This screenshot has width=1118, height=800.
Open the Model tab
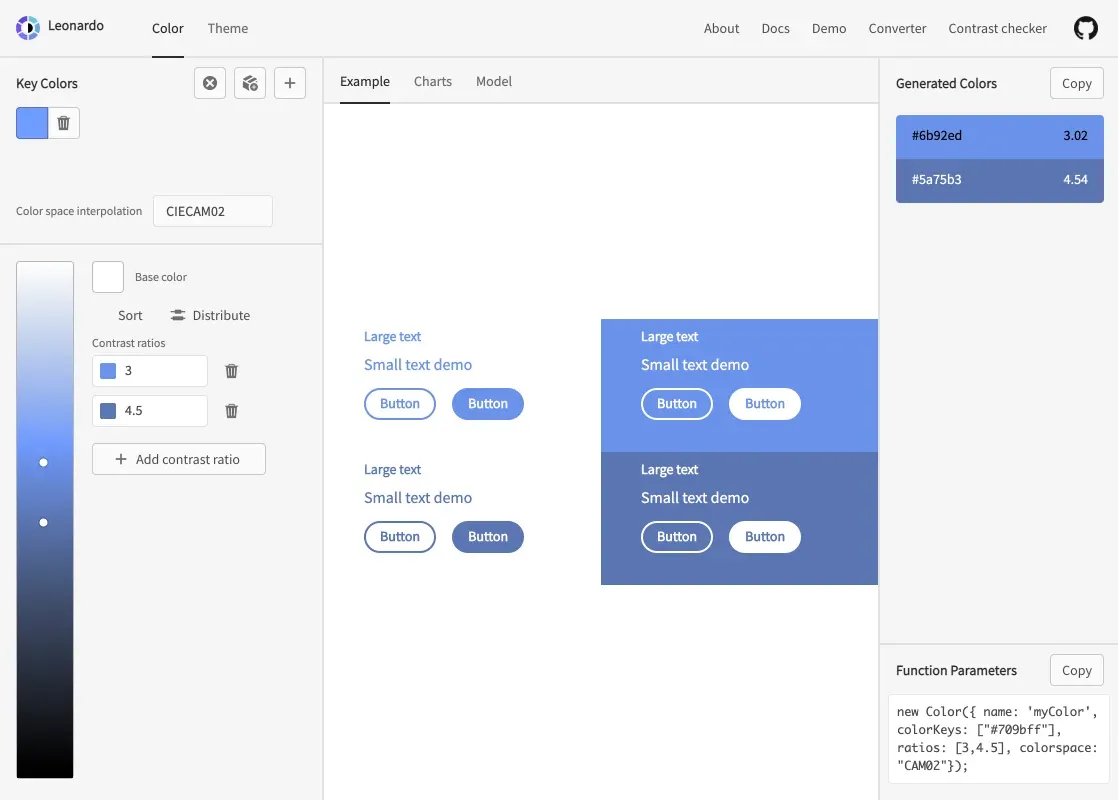point(494,81)
